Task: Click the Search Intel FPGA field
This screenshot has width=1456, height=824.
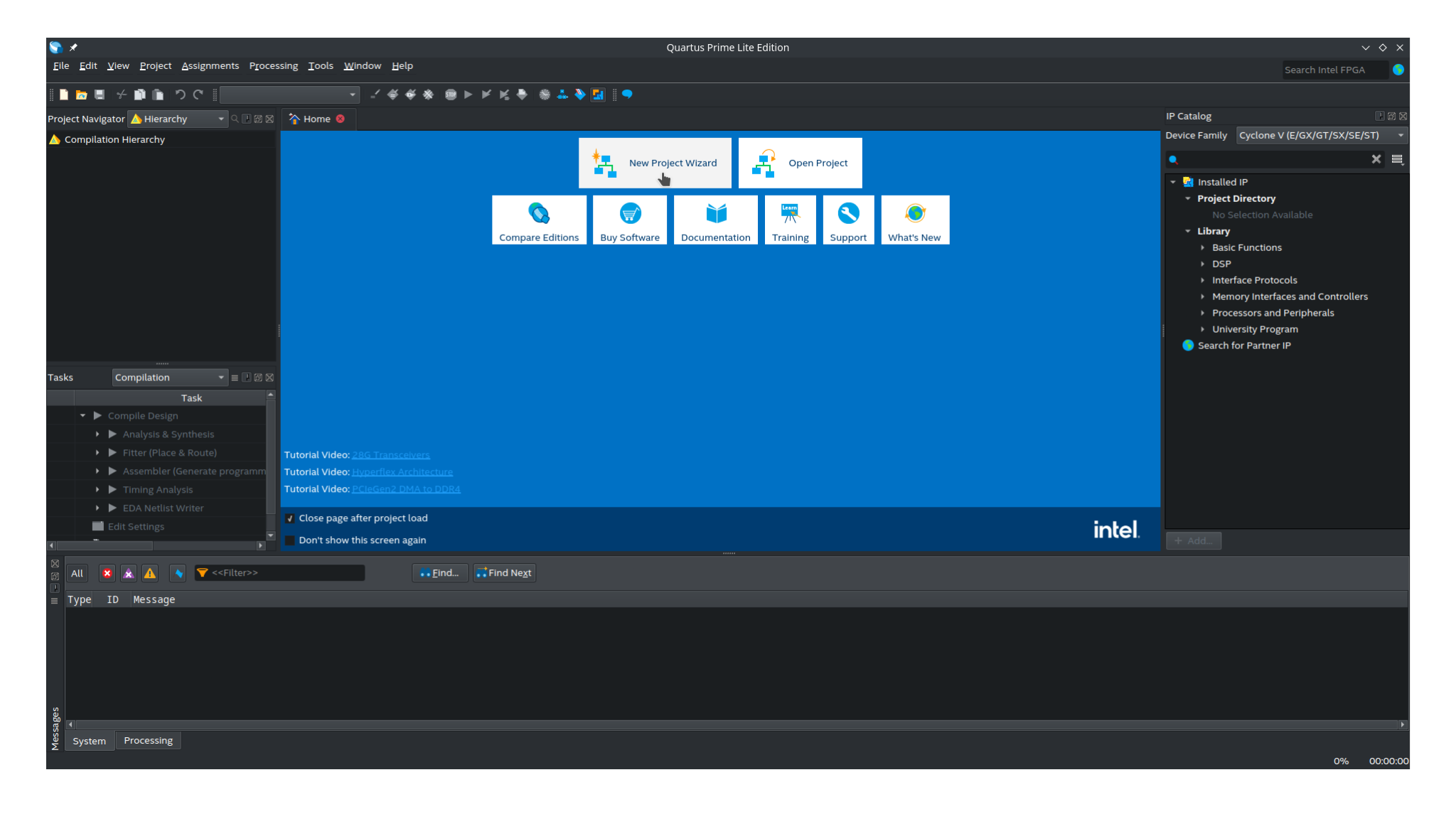Action: (x=1335, y=70)
